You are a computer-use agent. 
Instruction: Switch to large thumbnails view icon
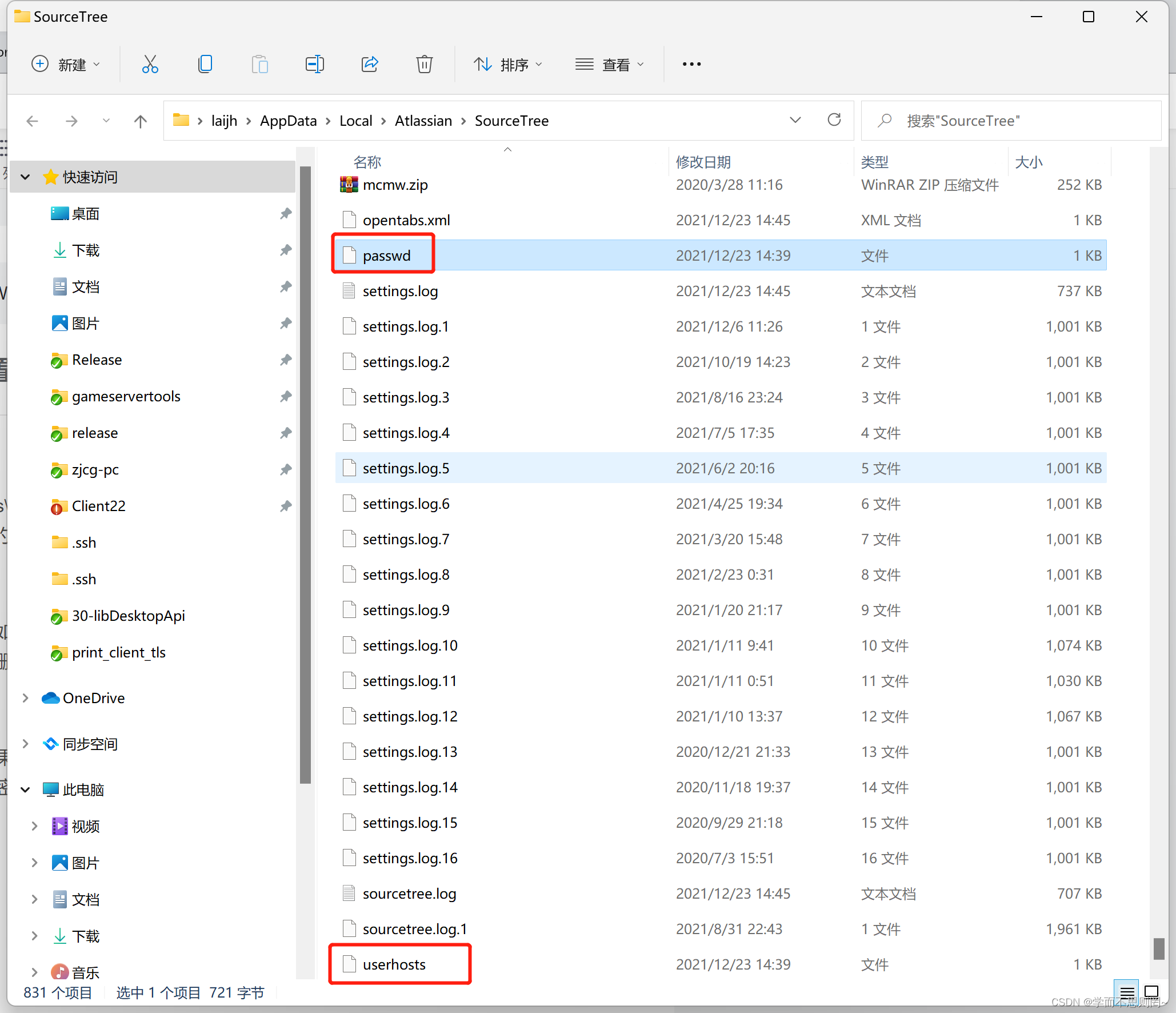tap(1151, 992)
